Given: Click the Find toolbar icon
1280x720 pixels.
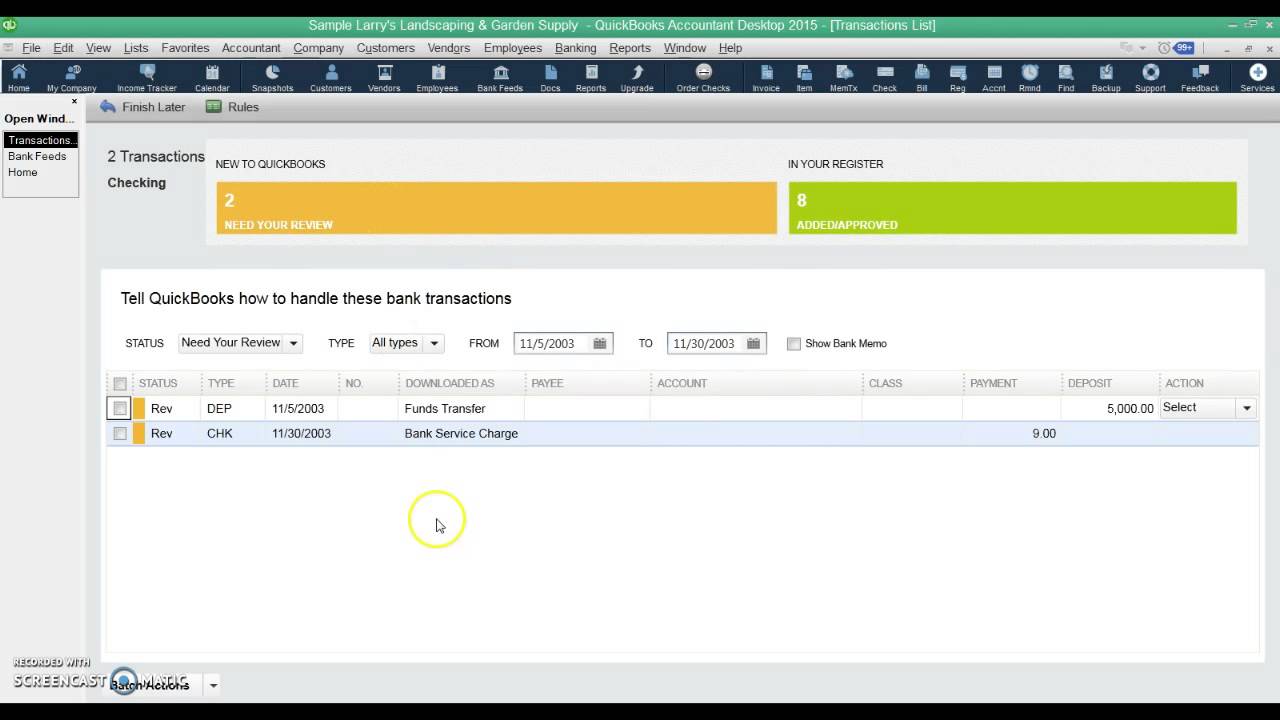Looking at the screenshot, I should (x=1066, y=78).
